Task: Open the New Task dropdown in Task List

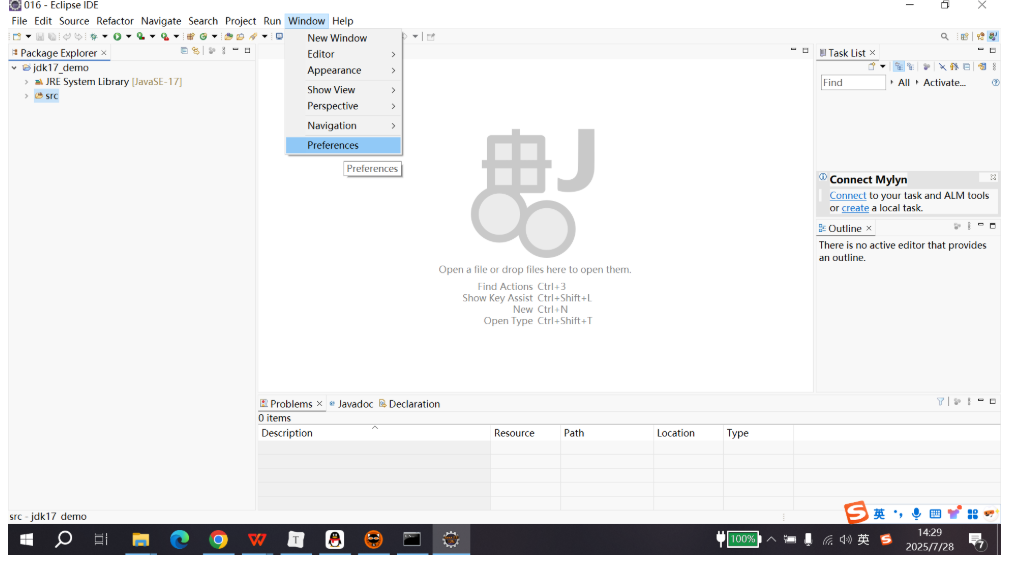Action: coord(882,67)
